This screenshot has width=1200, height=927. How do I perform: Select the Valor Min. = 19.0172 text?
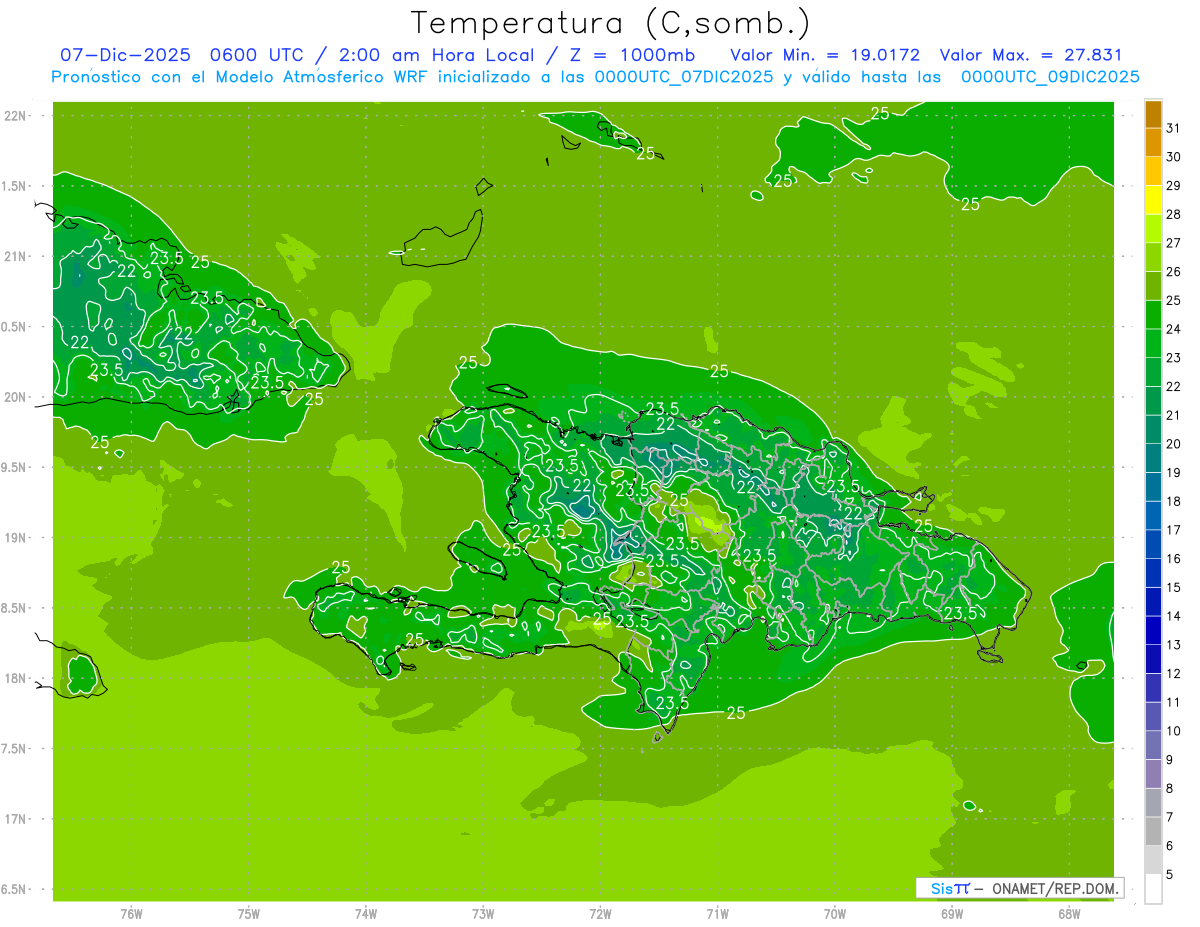[x=825, y=55]
